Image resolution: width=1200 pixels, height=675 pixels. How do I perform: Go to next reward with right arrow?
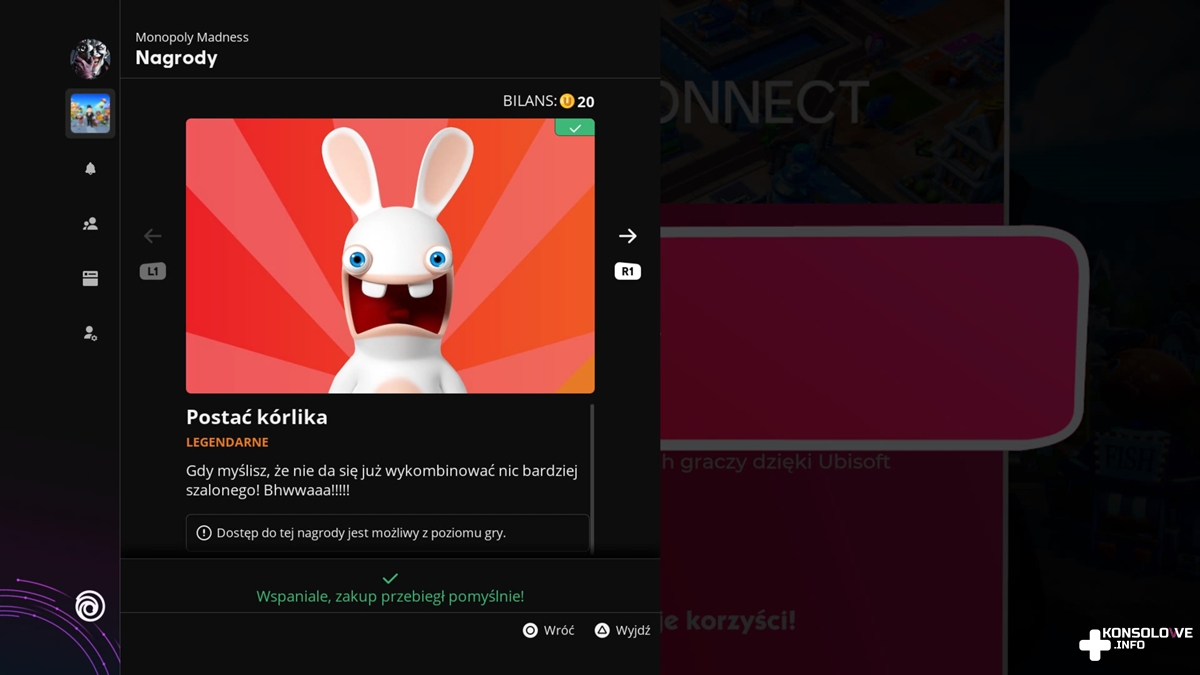tap(627, 236)
